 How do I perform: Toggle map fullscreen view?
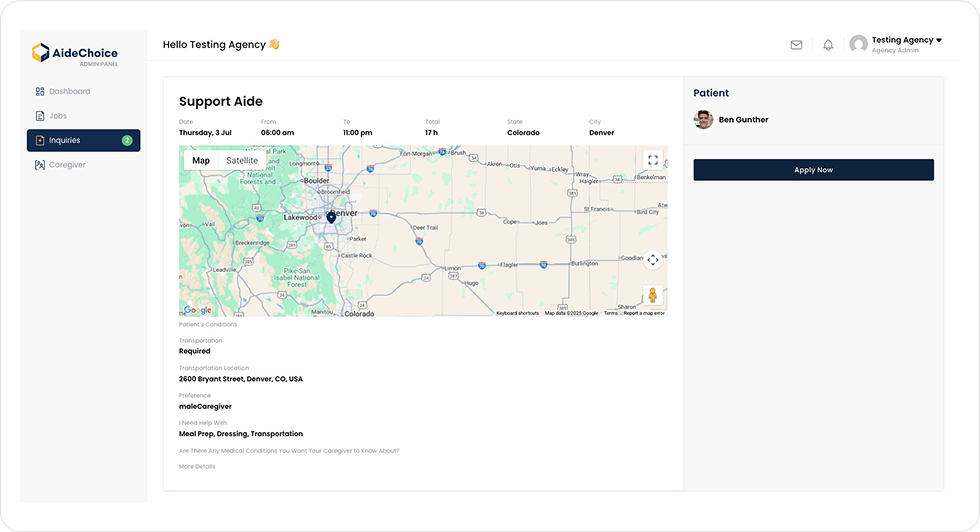[x=652, y=161]
